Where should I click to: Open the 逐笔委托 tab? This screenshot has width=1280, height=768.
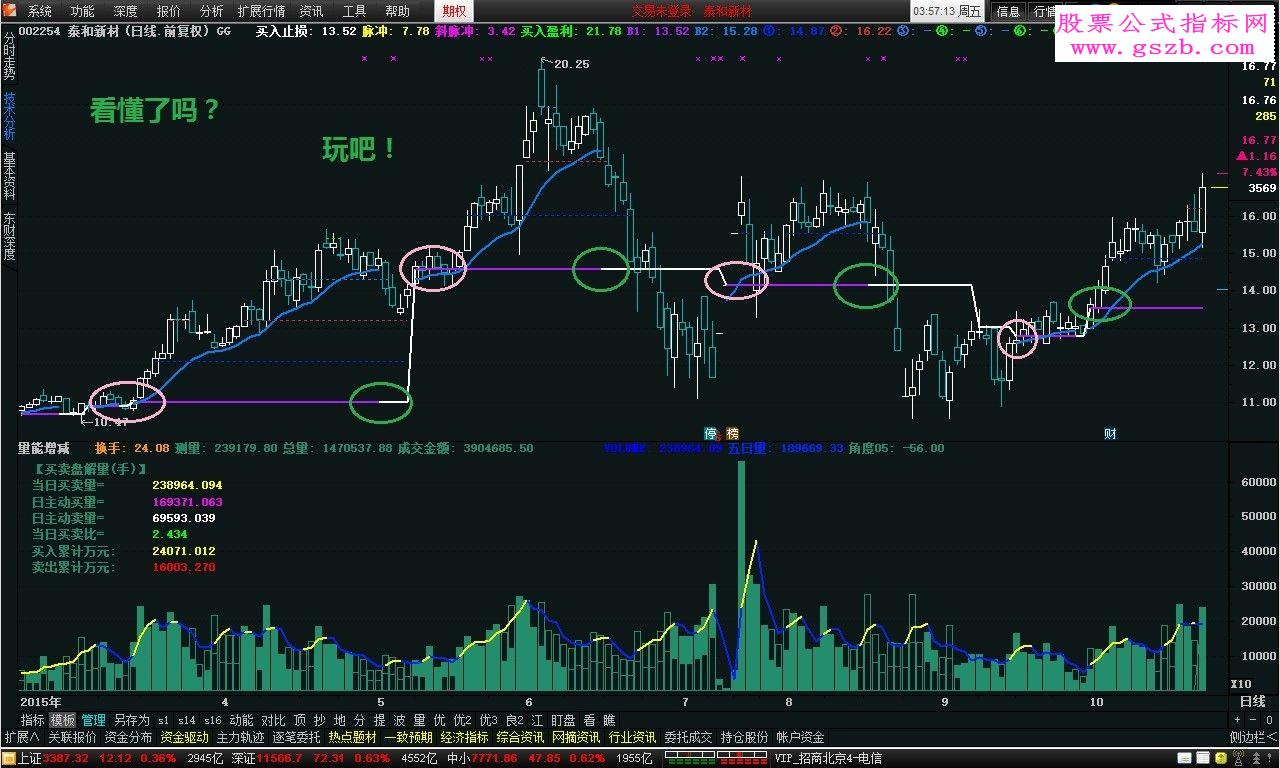(x=297, y=737)
